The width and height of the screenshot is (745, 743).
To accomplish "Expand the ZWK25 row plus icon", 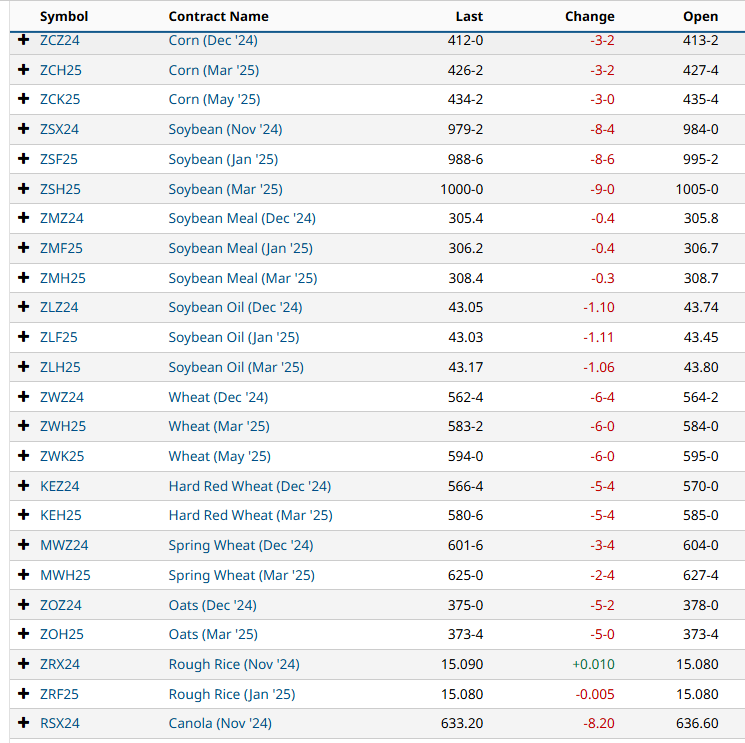I will tap(23, 456).
